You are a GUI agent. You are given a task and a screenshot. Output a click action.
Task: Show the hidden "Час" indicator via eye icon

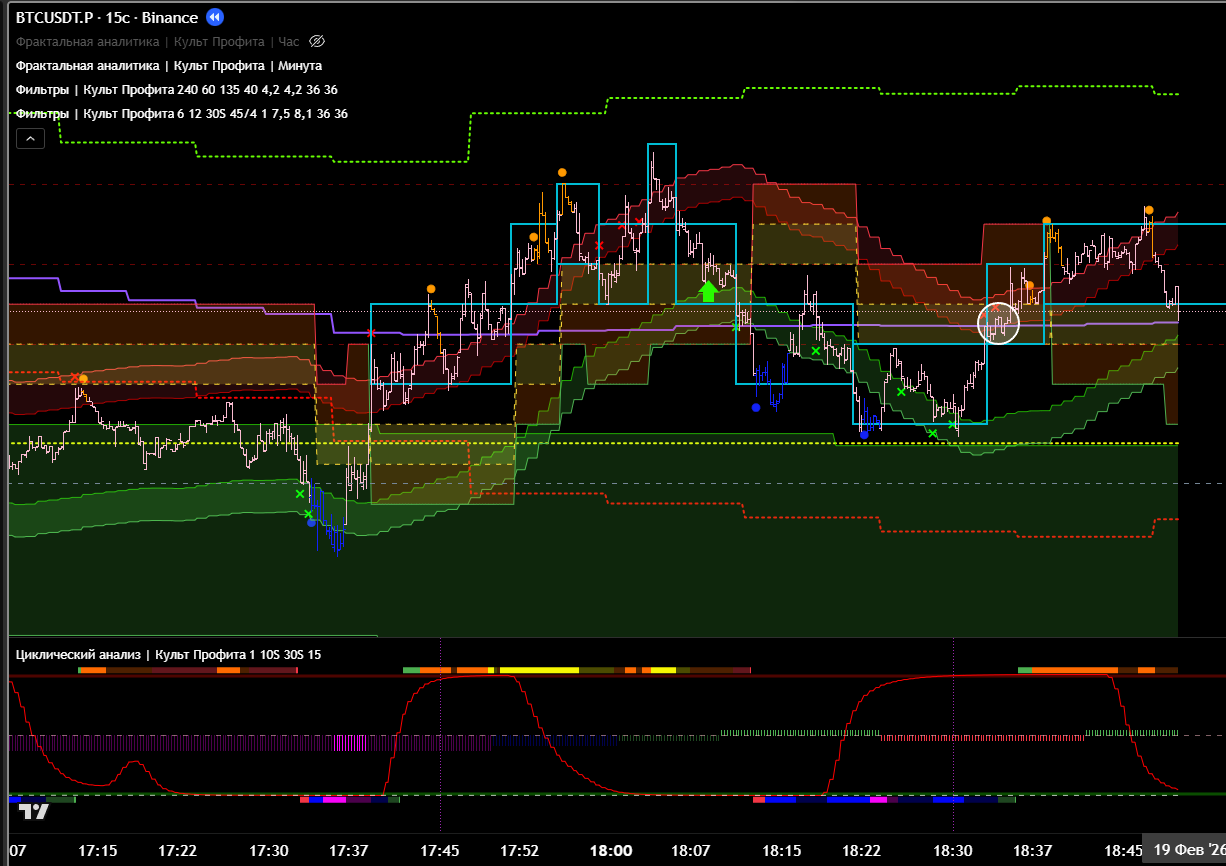point(318,41)
